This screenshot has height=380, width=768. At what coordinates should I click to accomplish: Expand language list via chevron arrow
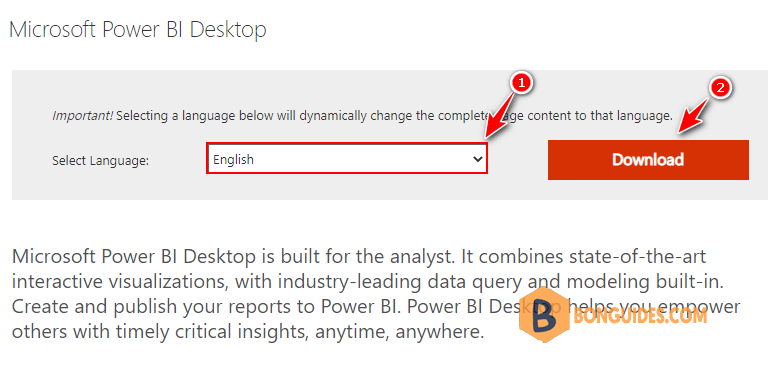pyautogui.click(x=477, y=159)
